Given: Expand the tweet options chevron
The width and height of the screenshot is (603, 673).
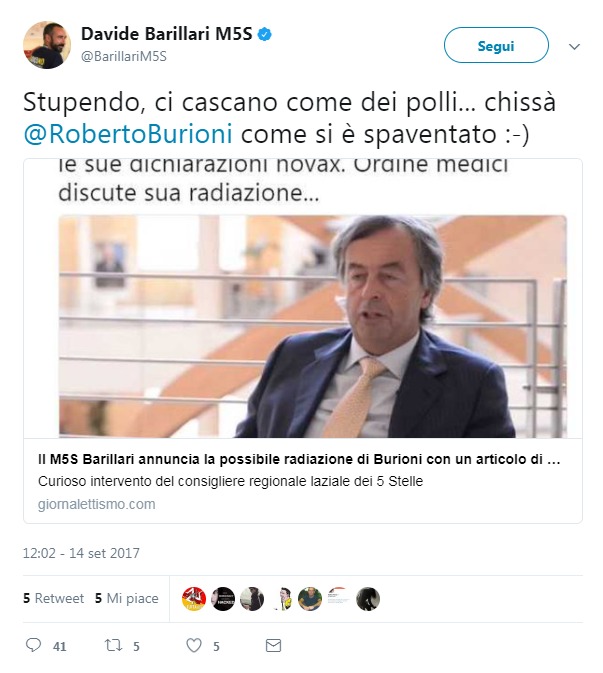Looking at the screenshot, I should 574,46.
